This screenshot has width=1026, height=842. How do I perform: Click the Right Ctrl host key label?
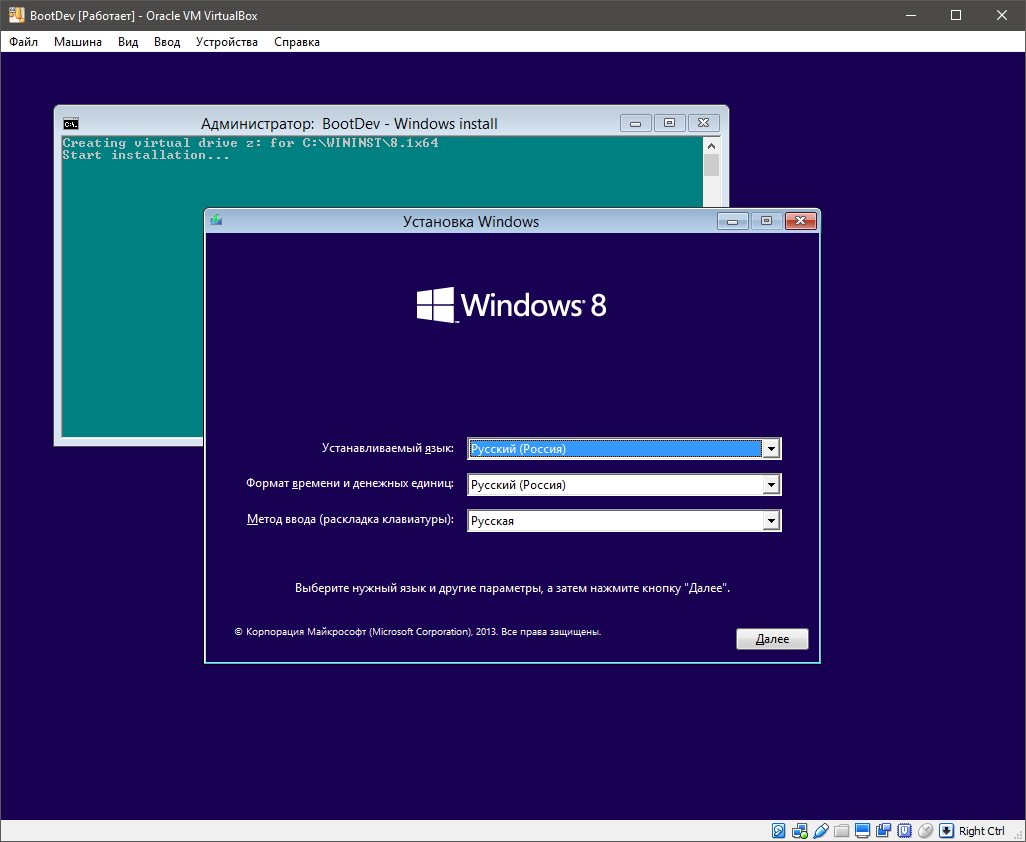pos(982,831)
